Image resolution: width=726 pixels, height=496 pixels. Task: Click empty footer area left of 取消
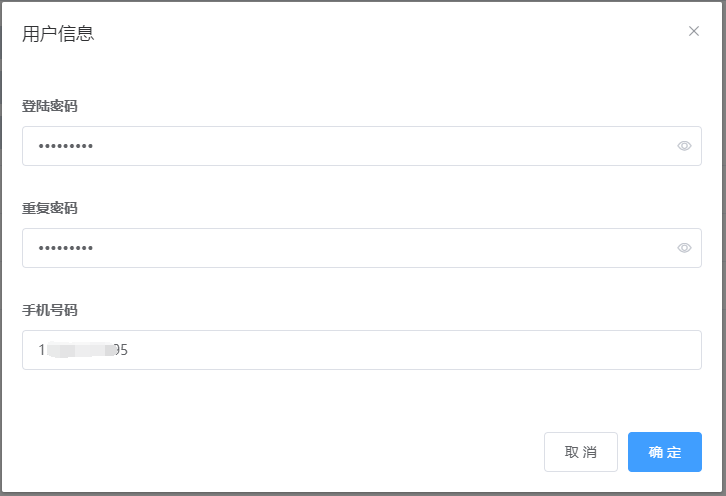278,452
